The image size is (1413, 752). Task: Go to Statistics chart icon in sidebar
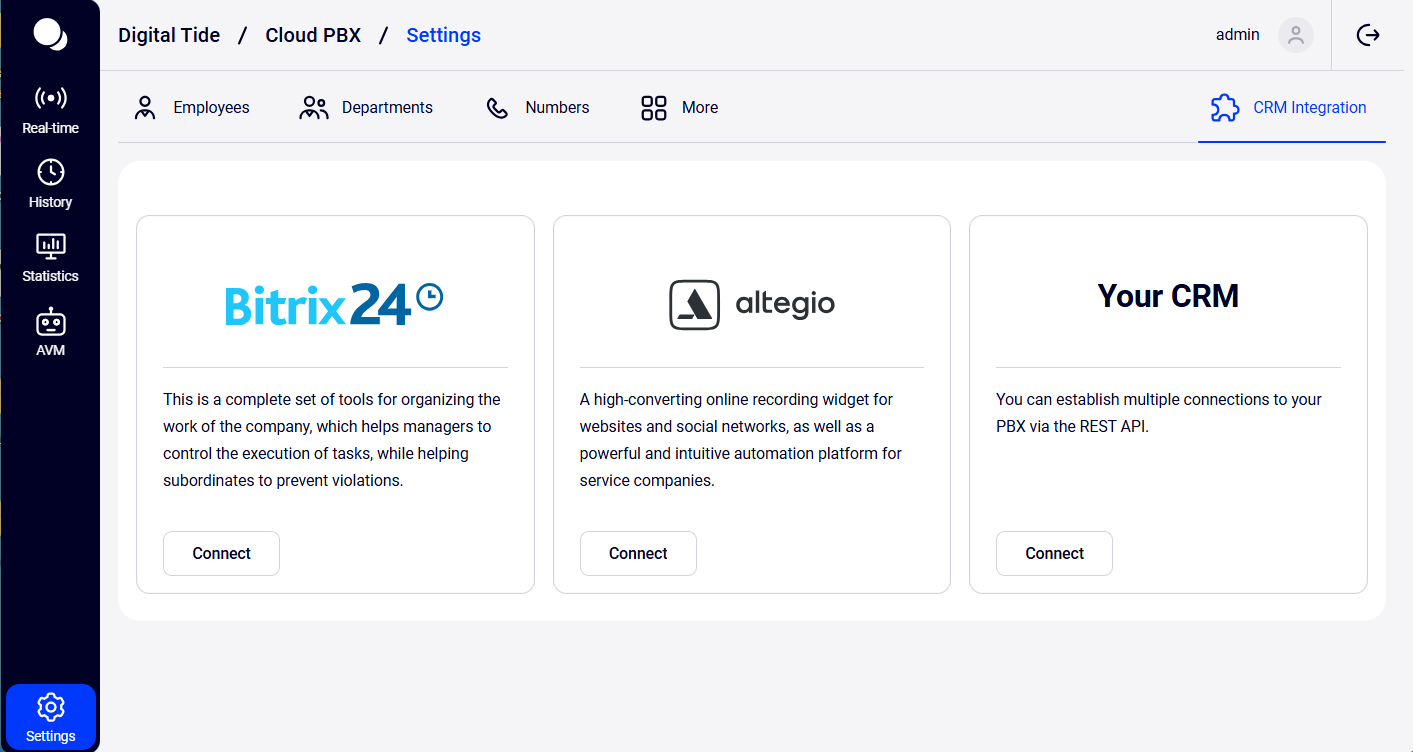pyautogui.click(x=50, y=246)
